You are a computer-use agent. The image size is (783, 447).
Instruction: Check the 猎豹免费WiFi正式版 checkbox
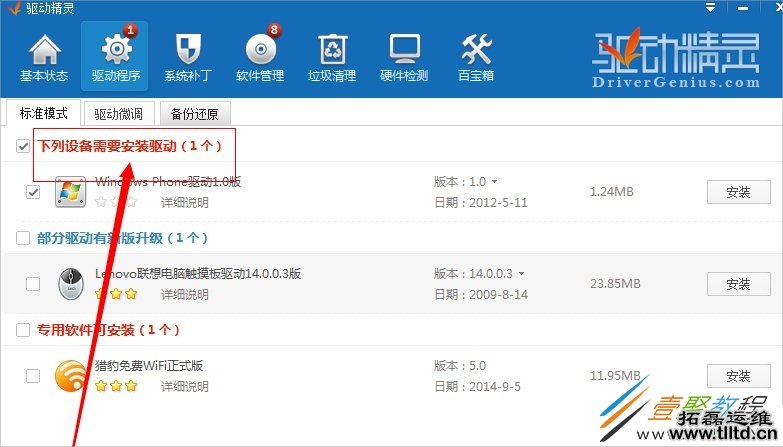pos(33,376)
